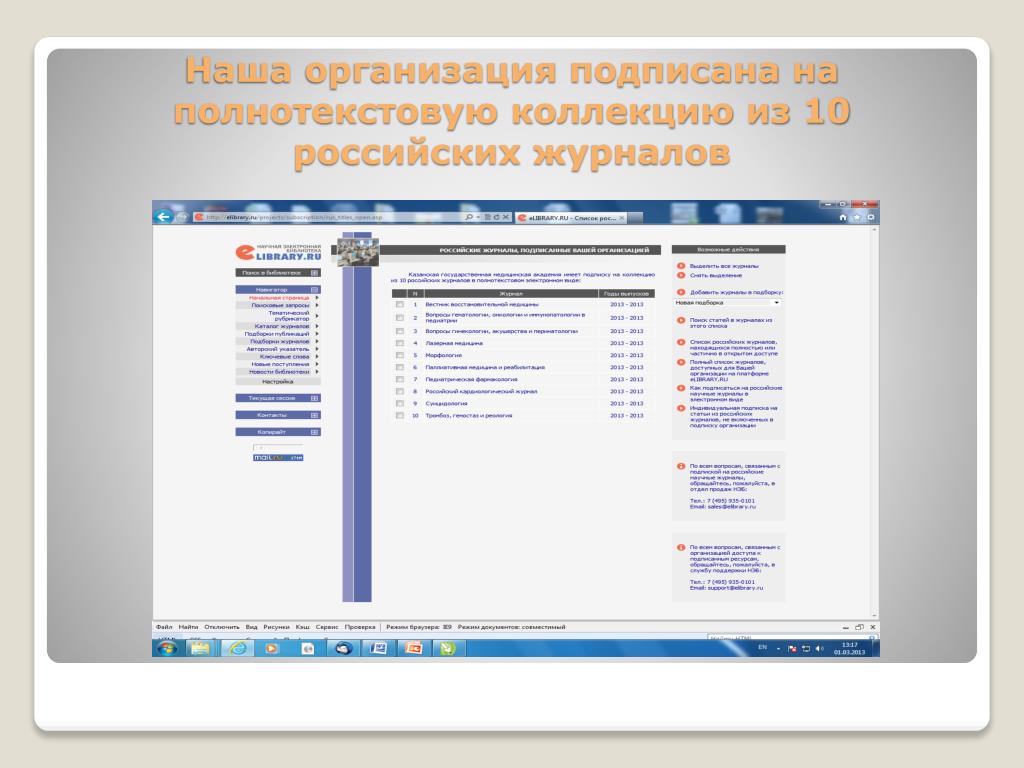Open the 'Сервис' developer tools menu

[327, 627]
